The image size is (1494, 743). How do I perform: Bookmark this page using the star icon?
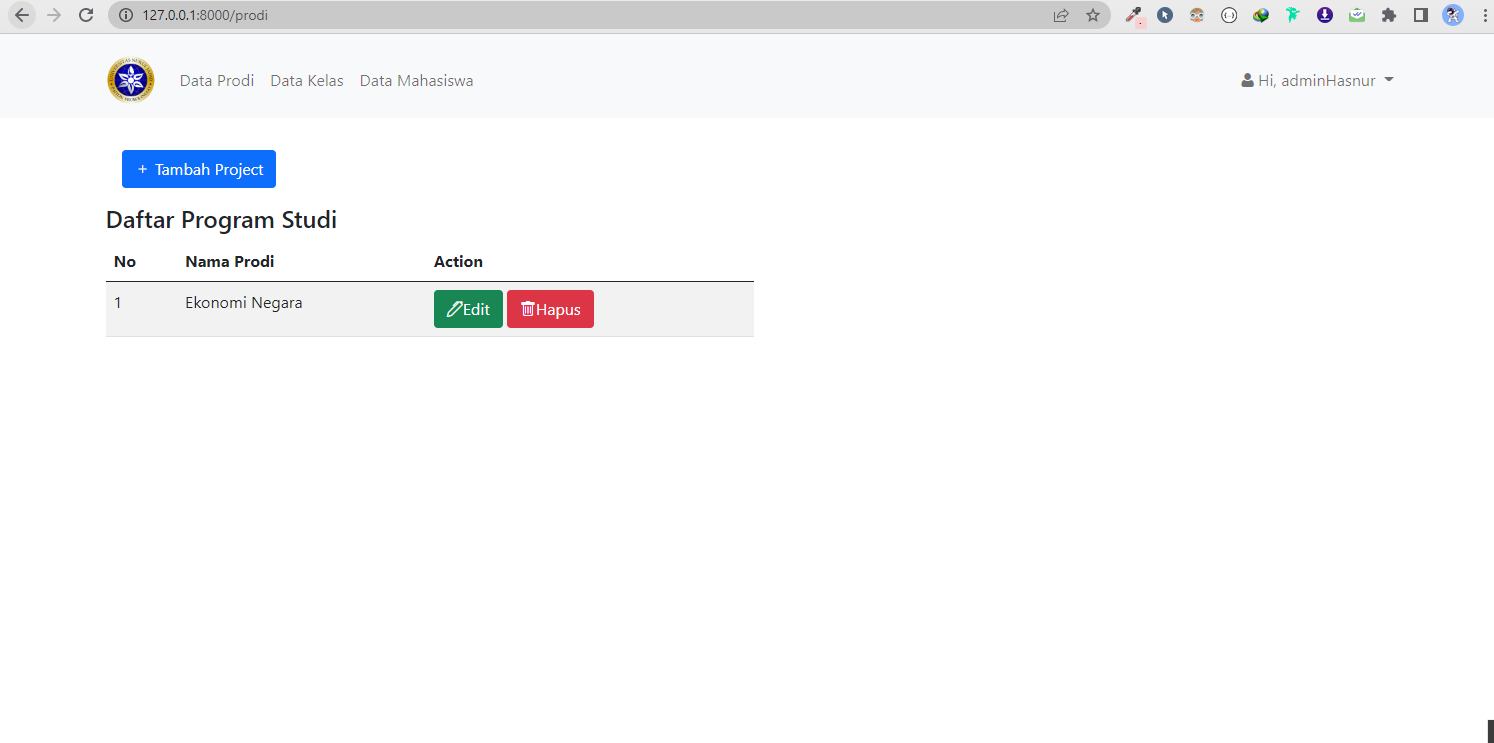click(1093, 15)
